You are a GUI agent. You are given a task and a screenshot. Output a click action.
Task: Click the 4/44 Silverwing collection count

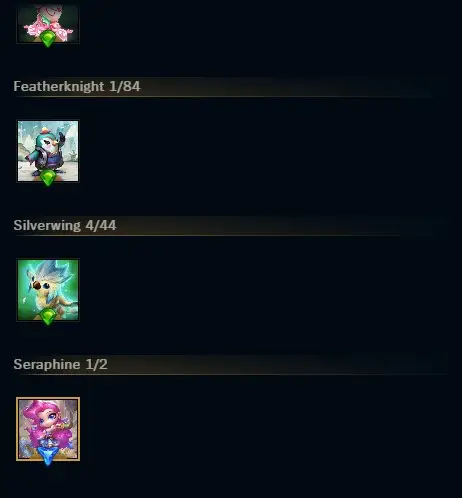tap(101, 225)
